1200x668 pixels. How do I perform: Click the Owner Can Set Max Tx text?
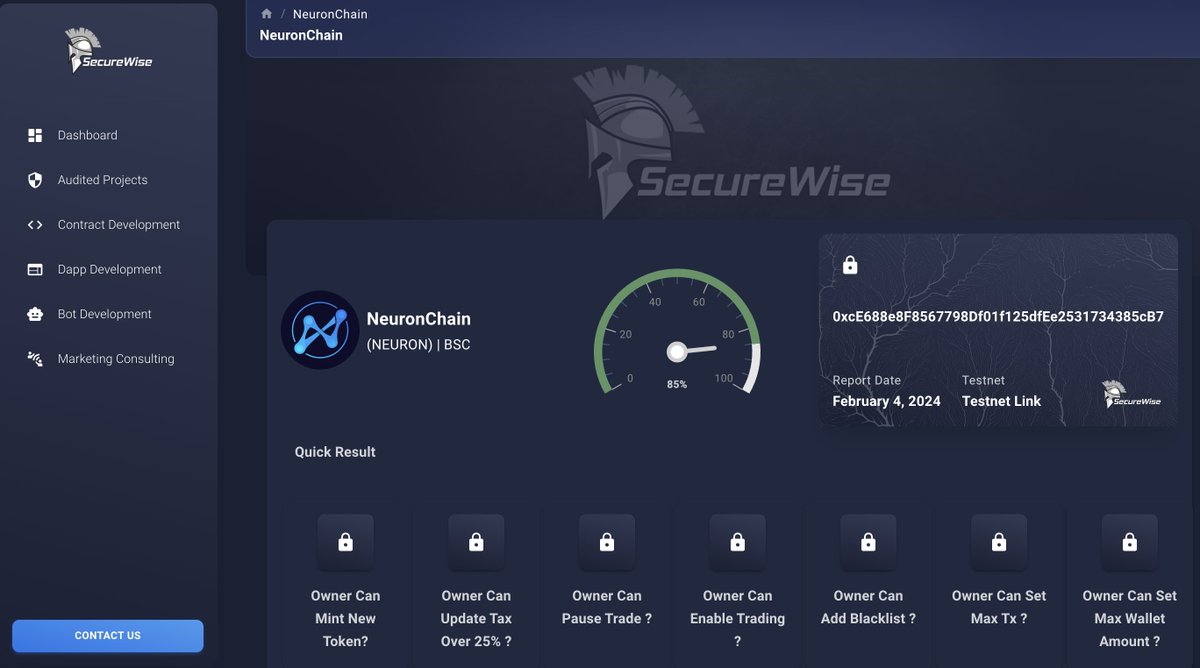tap(999, 607)
